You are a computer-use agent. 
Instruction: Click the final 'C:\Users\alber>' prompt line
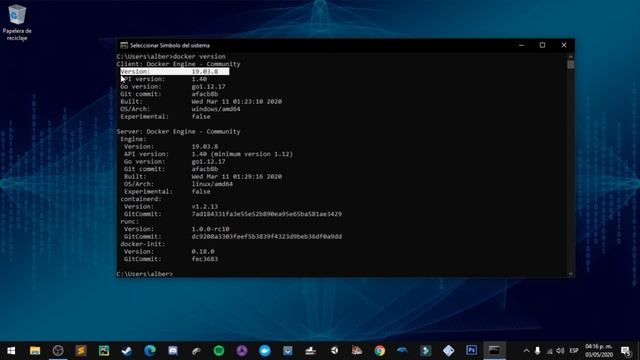coord(145,274)
